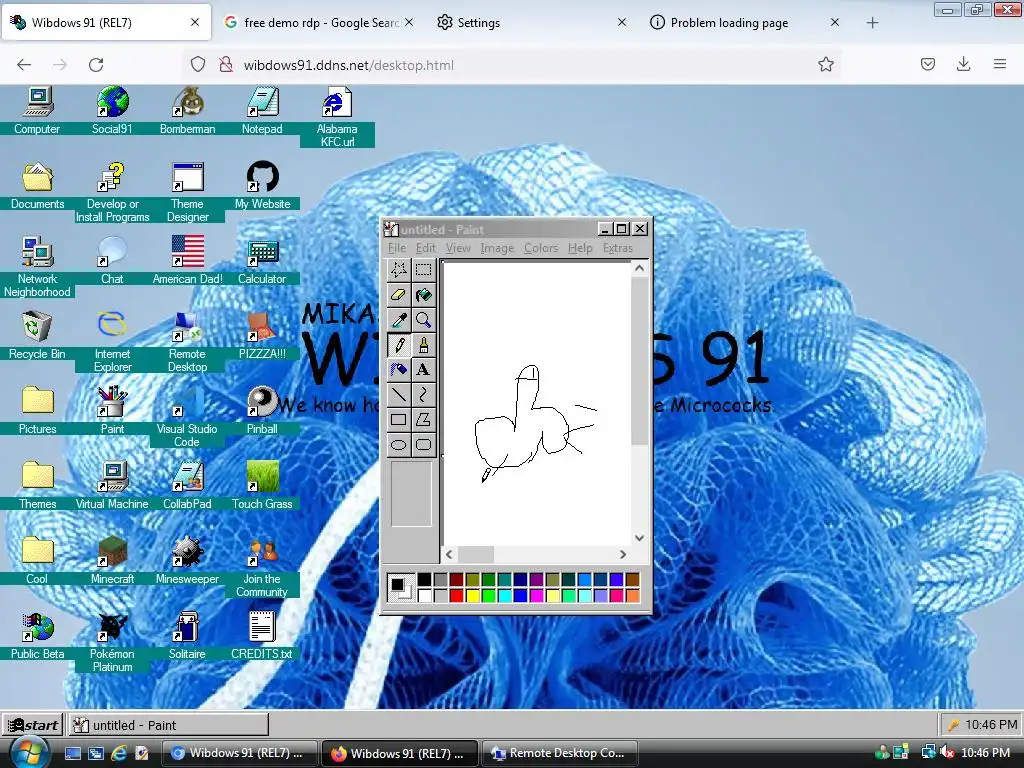This screenshot has height=768, width=1024.
Task: Choose the Curve tool in Paint
Action: pos(423,394)
